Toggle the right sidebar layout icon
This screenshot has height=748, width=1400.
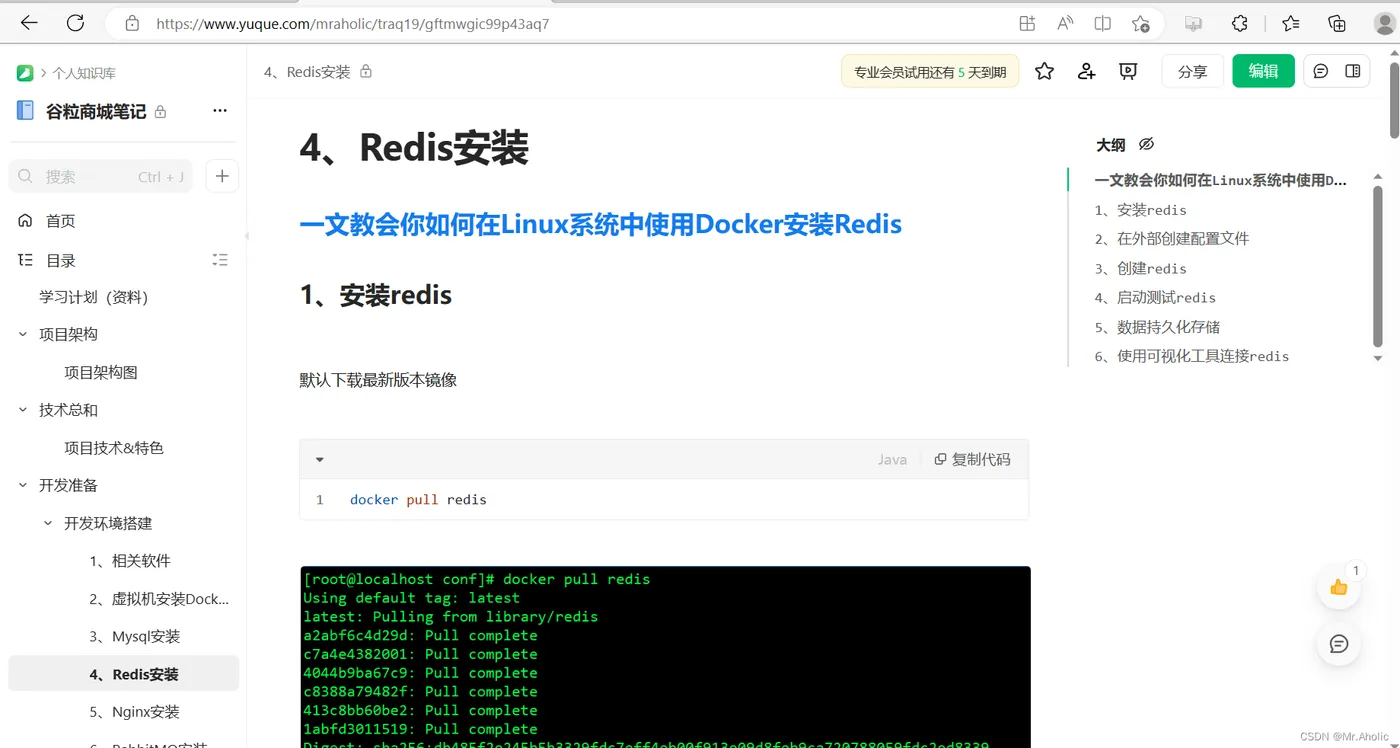tap(1353, 71)
